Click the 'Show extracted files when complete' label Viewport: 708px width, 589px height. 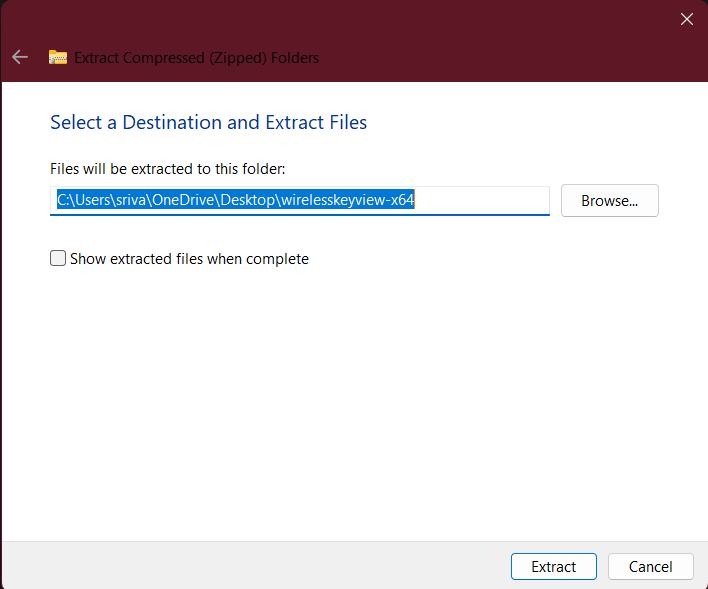[189, 259]
